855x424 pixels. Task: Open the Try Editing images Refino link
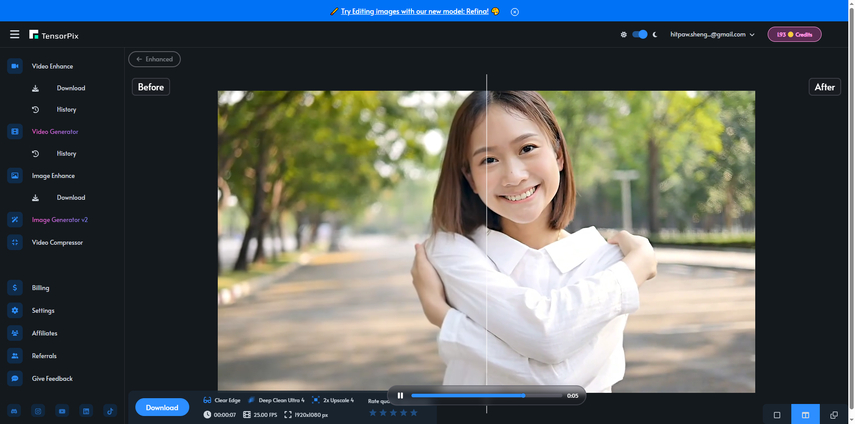click(415, 11)
